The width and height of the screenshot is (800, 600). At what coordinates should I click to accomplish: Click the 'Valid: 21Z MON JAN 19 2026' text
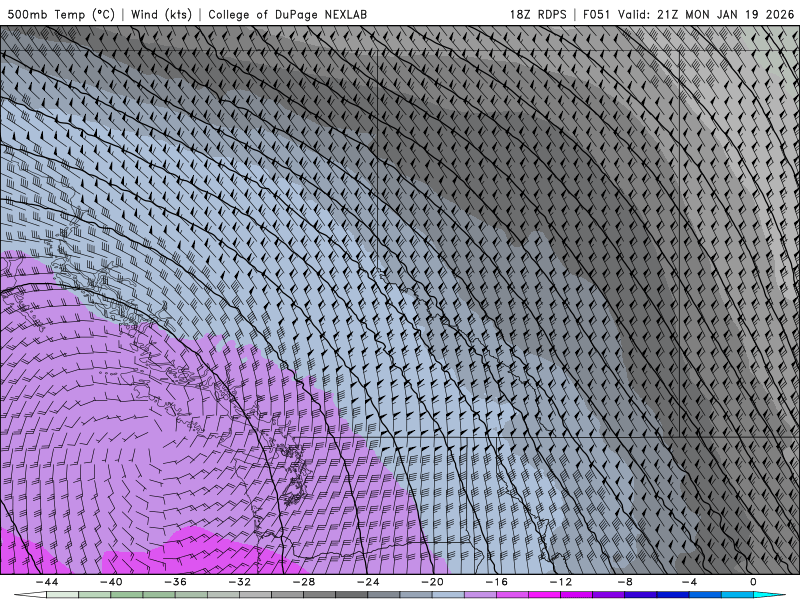point(706,14)
